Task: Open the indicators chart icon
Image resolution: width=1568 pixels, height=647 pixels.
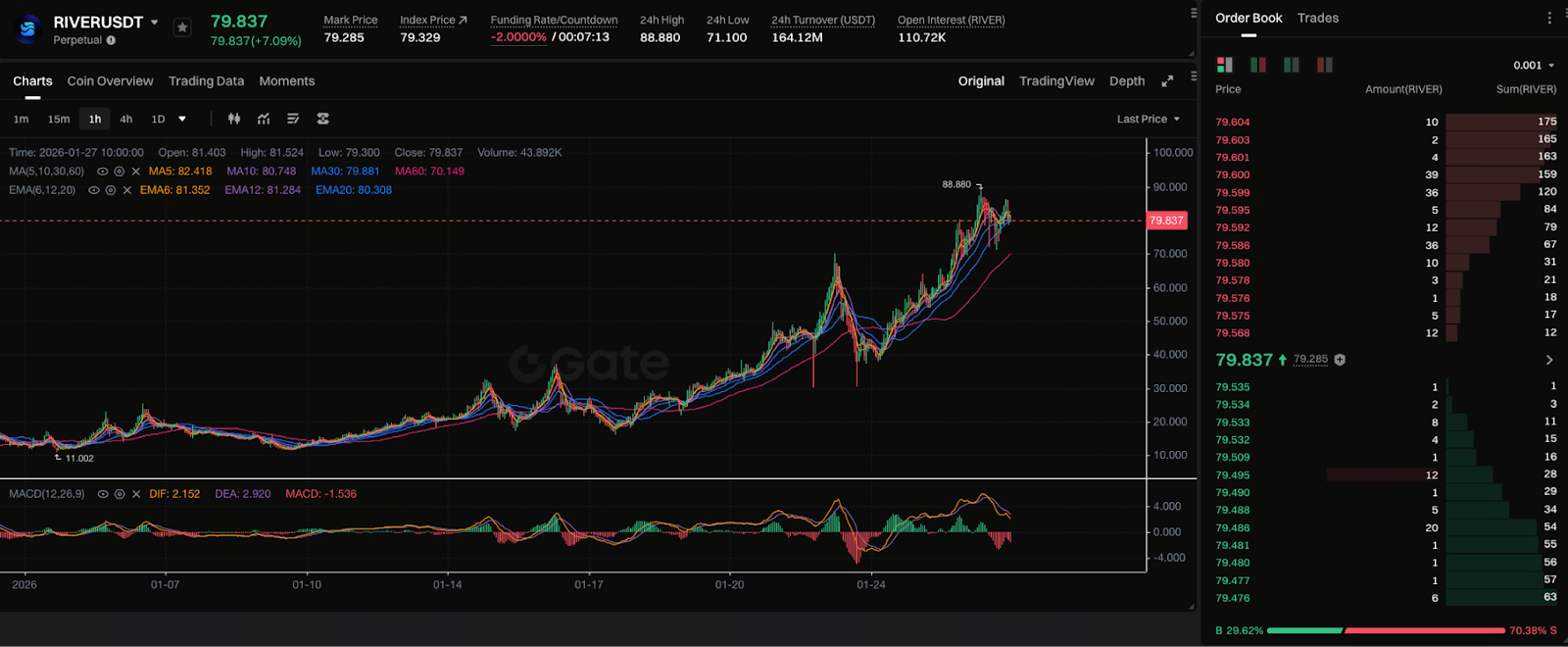Action: 264,119
